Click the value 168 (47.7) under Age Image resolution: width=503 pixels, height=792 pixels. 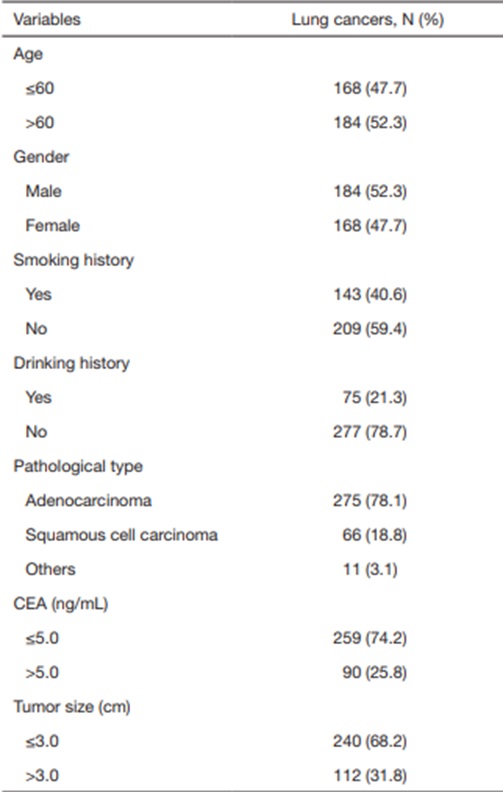[x=370, y=88]
